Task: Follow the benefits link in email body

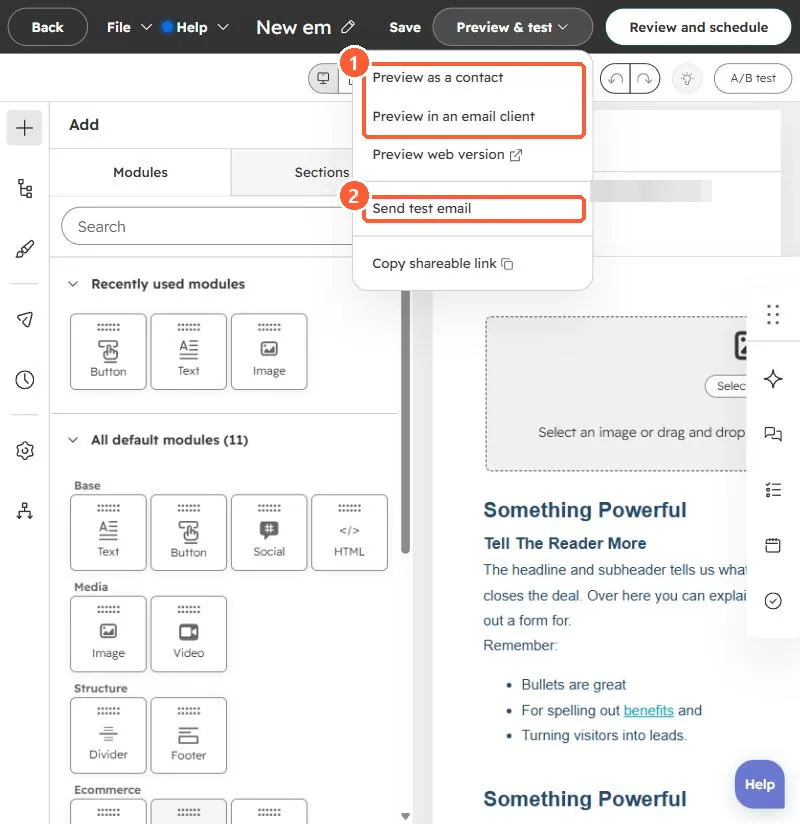Action: (648, 710)
